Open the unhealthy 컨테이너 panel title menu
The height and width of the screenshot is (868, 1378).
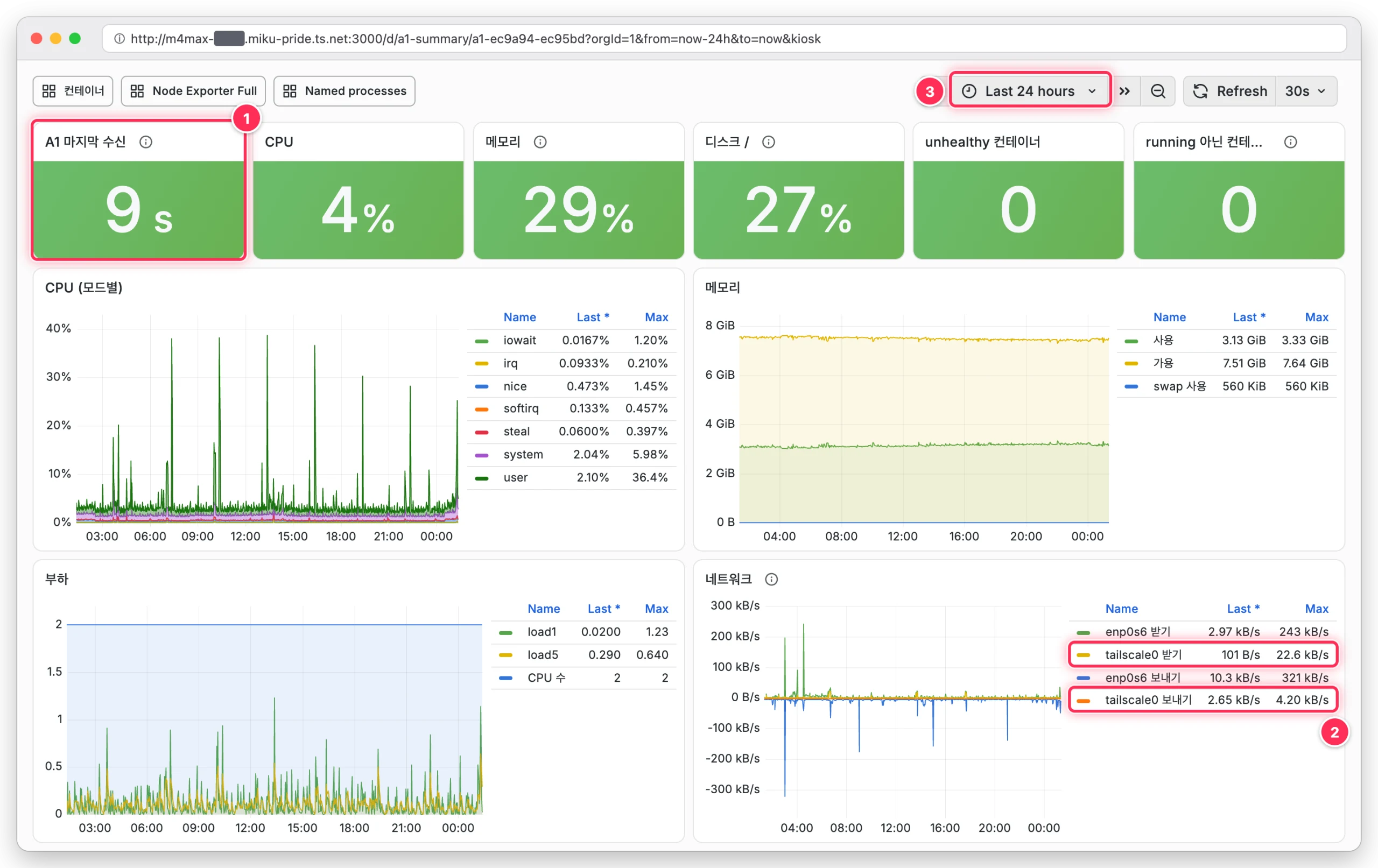pos(982,142)
